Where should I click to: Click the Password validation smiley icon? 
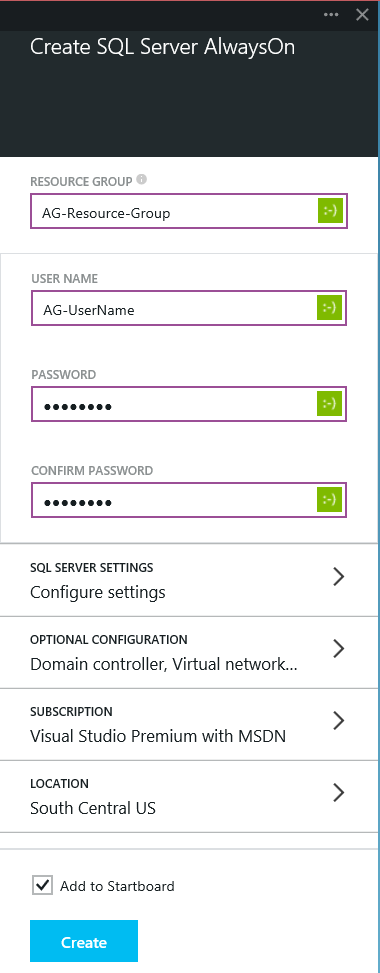(x=329, y=404)
